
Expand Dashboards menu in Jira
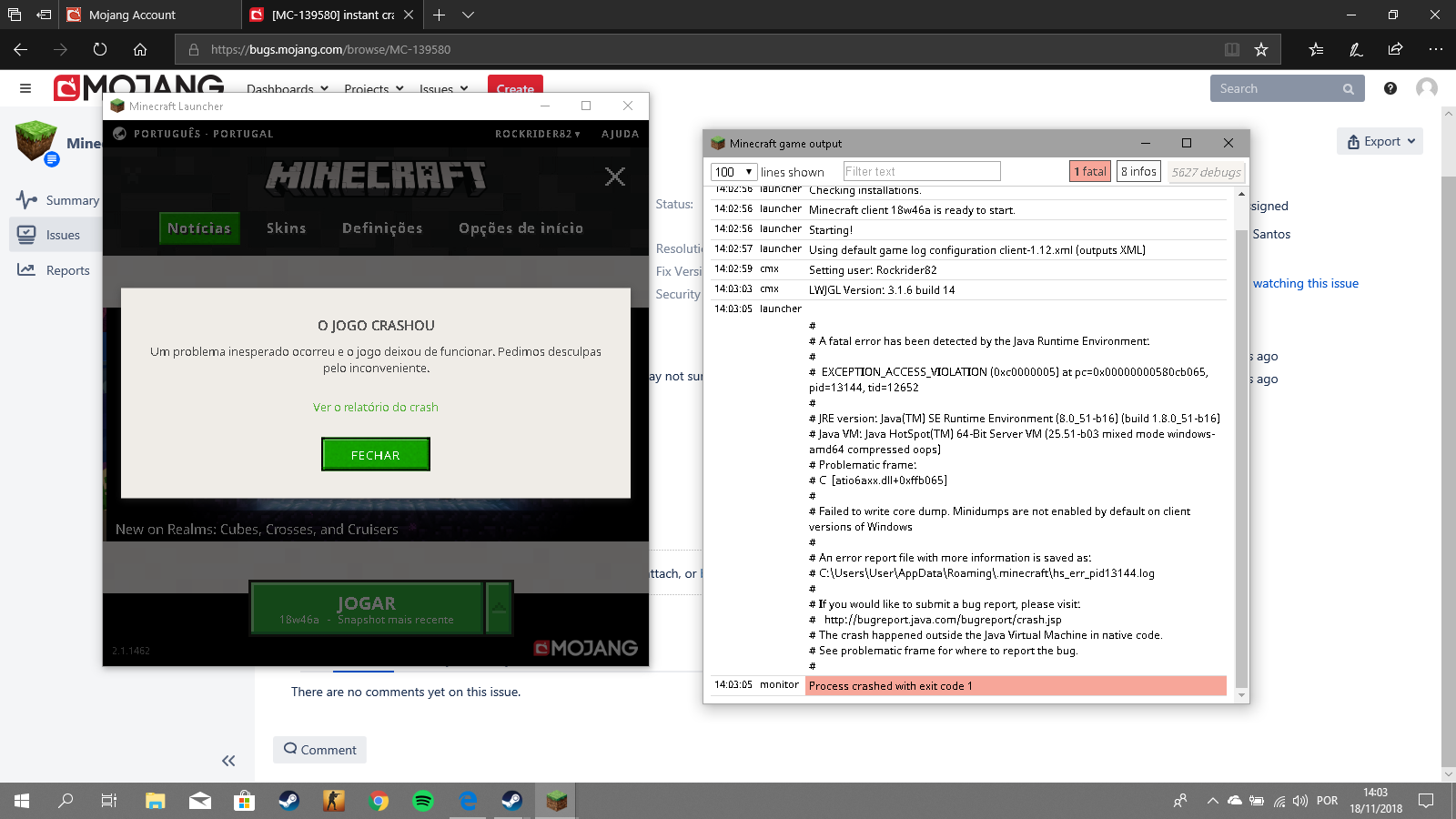point(287,88)
